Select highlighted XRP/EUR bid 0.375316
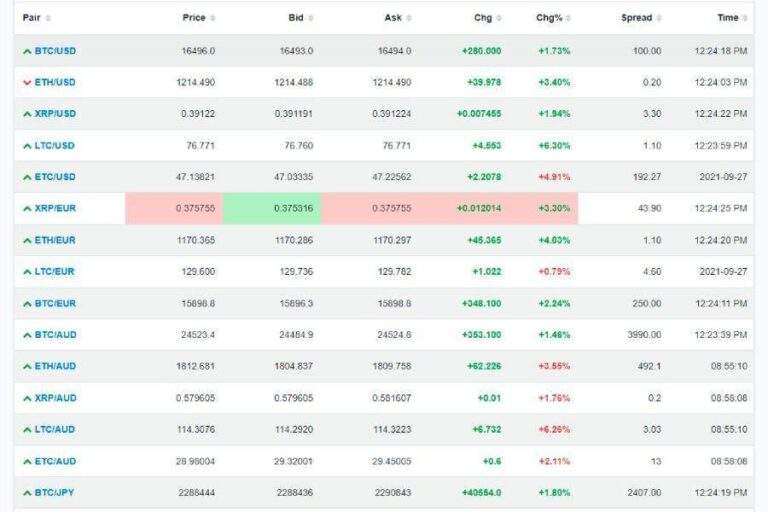 (272, 208)
